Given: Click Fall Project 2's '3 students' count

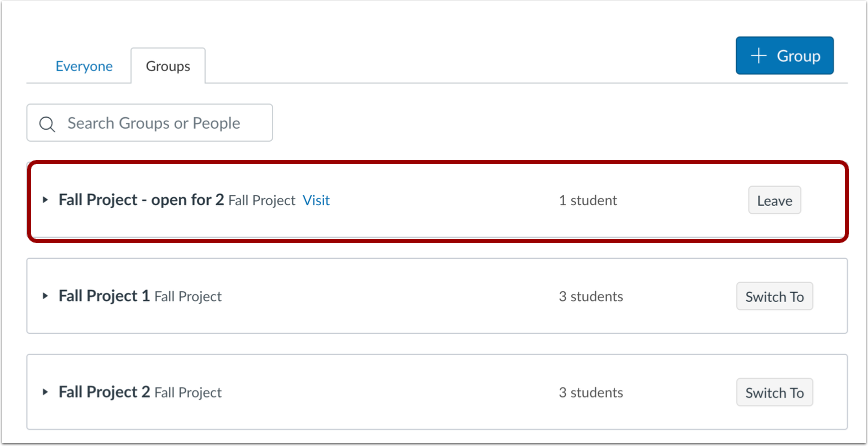Looking at the screenshot, I should pos(591,392).
